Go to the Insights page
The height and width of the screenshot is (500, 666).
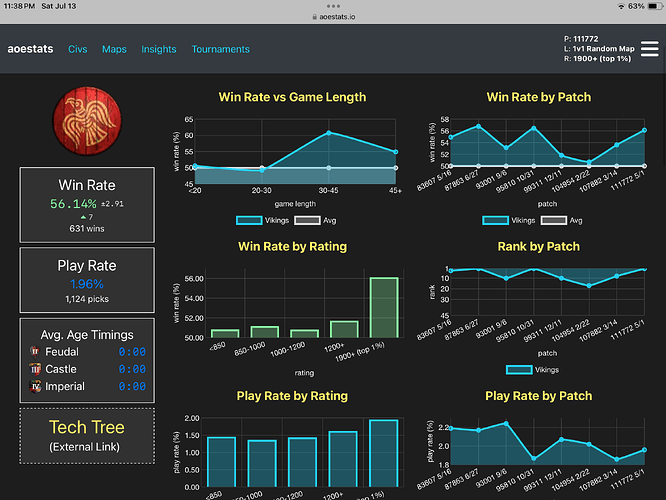tap(159, 49)
